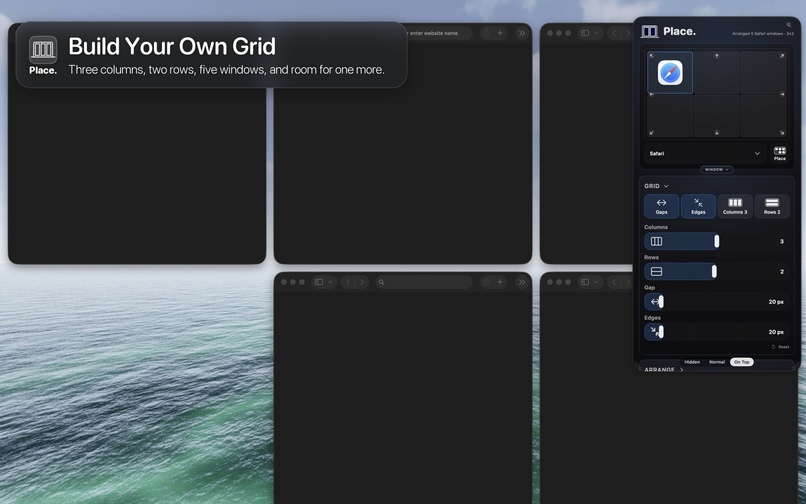This screenshot has height=504, width=806.
Task: Select empty grid cell right of Safari icon
Action: [x=717, y=73]
